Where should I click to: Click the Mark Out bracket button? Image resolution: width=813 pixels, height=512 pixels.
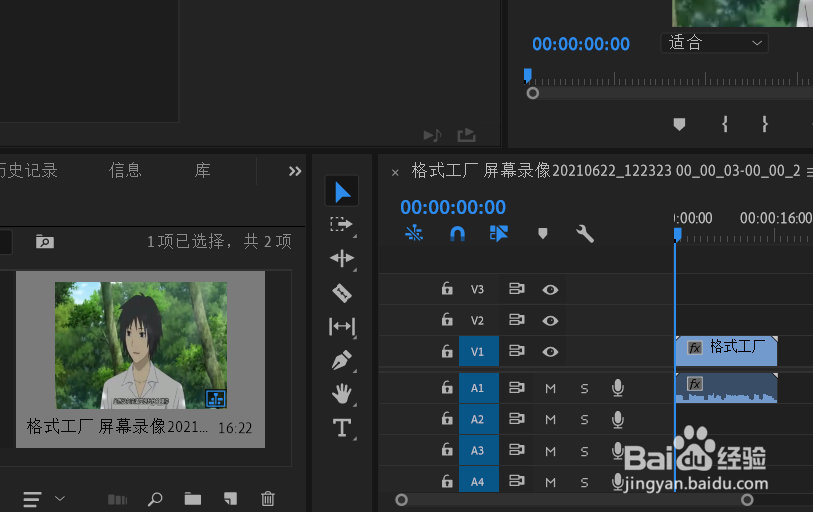765,124
